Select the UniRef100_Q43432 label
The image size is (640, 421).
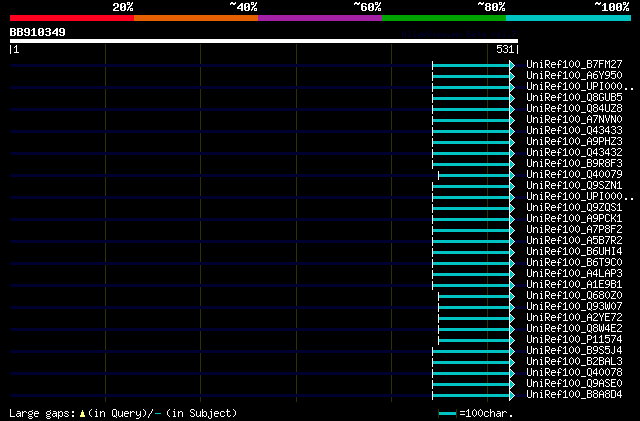tap(574, 152)
